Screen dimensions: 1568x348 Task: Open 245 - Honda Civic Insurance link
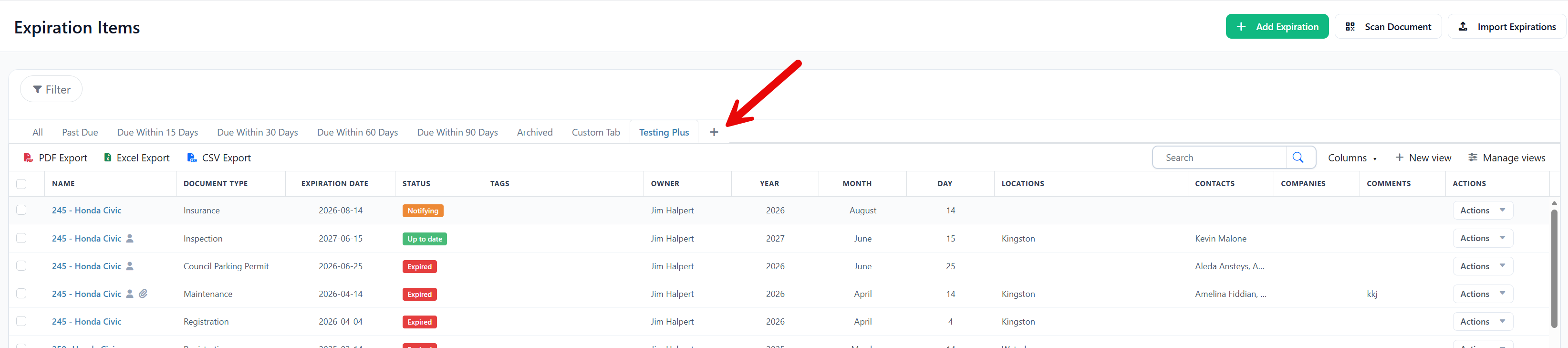[x=86, y=210]
